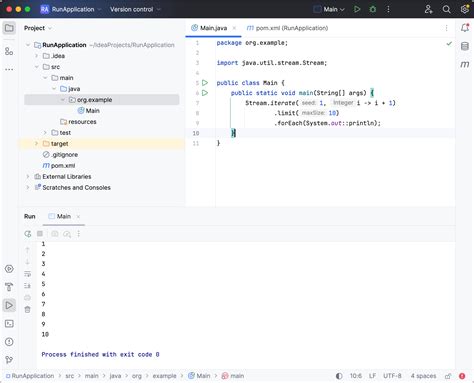Collapse the java folder arrow
474x383 pixels.
click(54, 89)
